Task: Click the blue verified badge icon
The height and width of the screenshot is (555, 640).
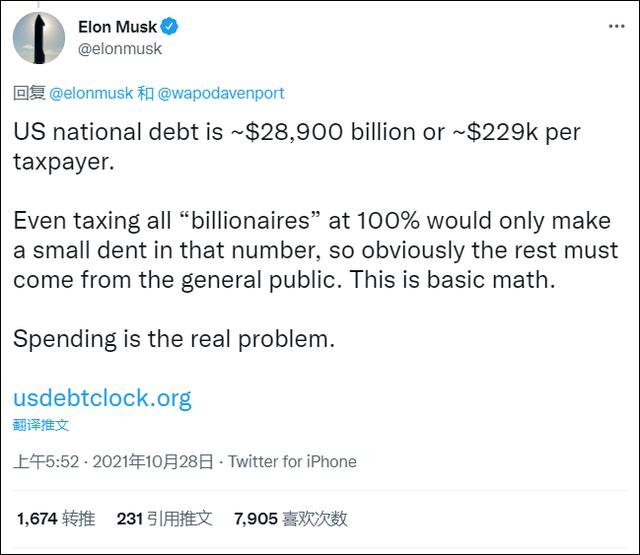Action: 169,27
